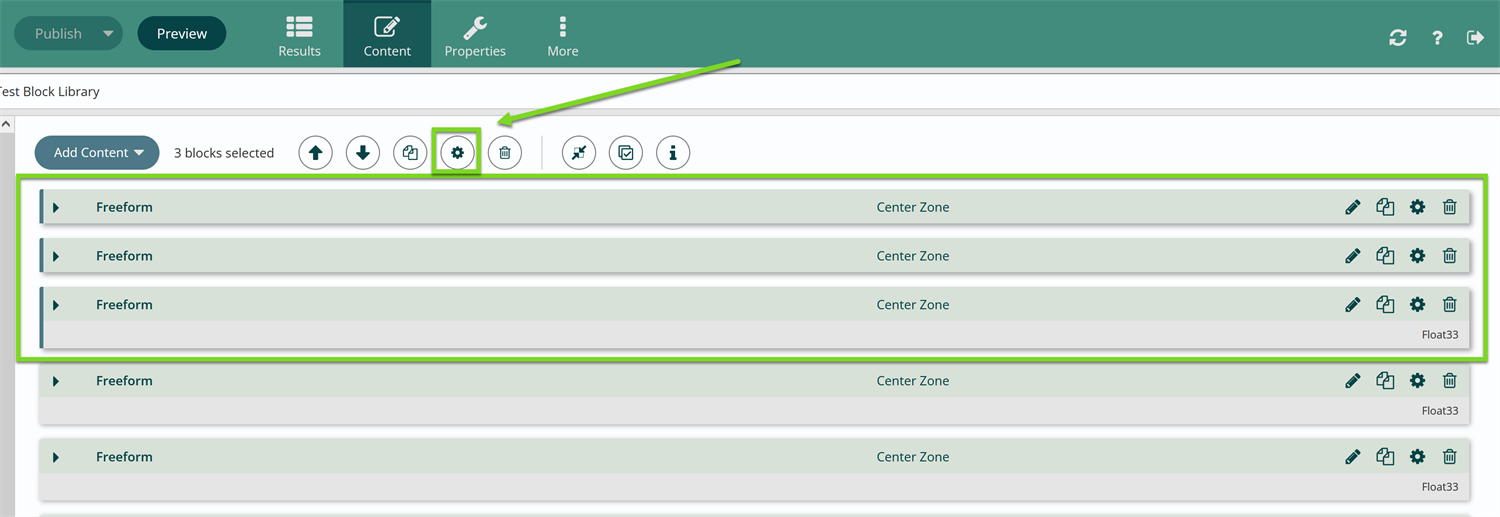The image size is (1500, 517).
Task: Switch to the Results tab
Action: 300,35
